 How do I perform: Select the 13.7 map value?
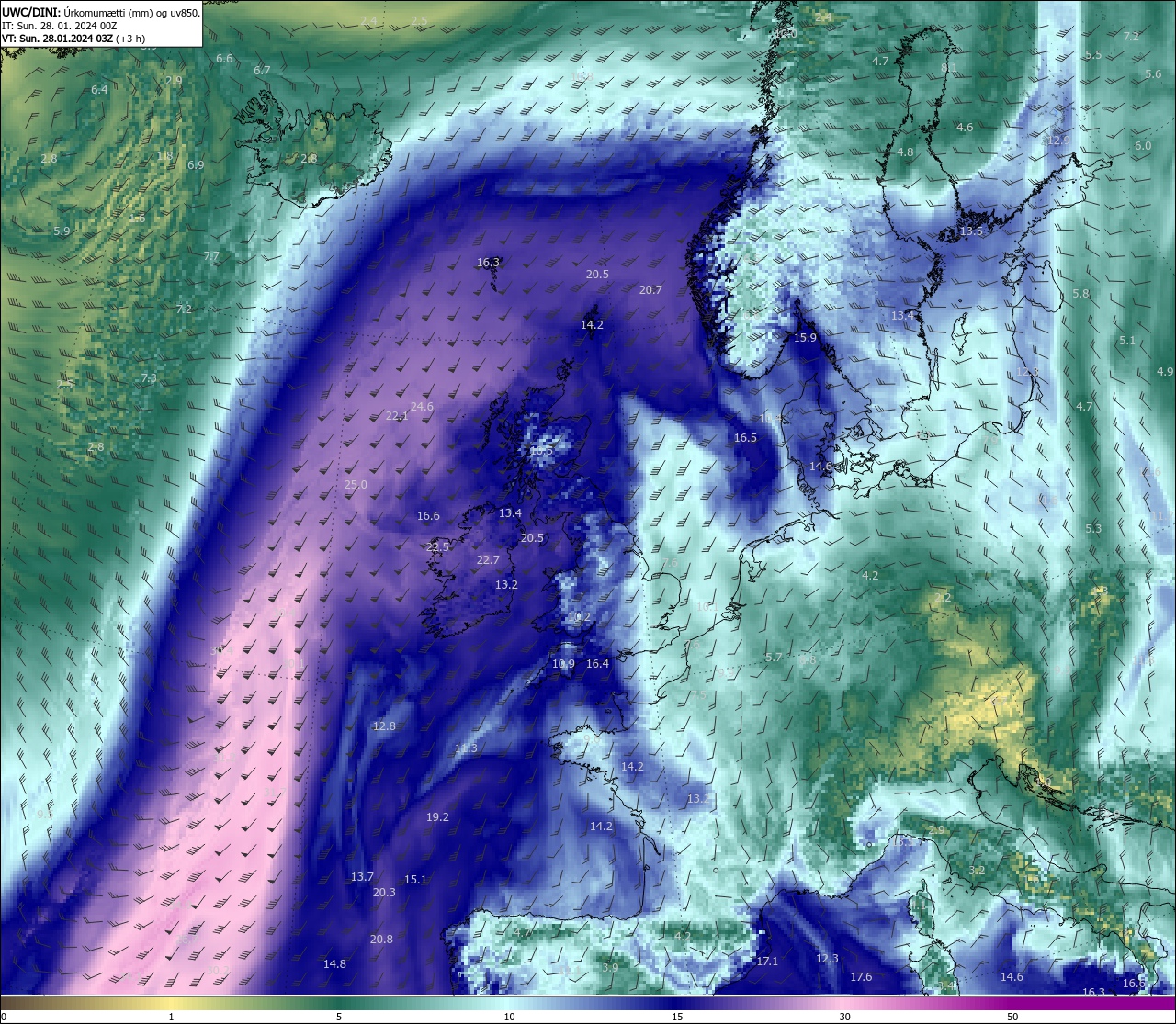(x=362, y=876)
